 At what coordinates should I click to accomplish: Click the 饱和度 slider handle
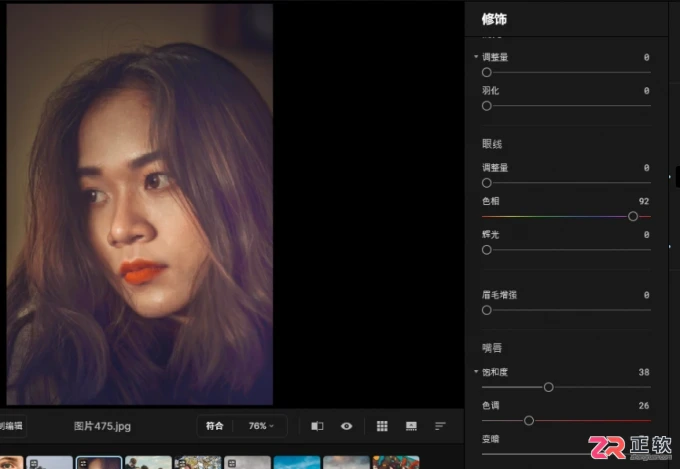click(549, 387)
